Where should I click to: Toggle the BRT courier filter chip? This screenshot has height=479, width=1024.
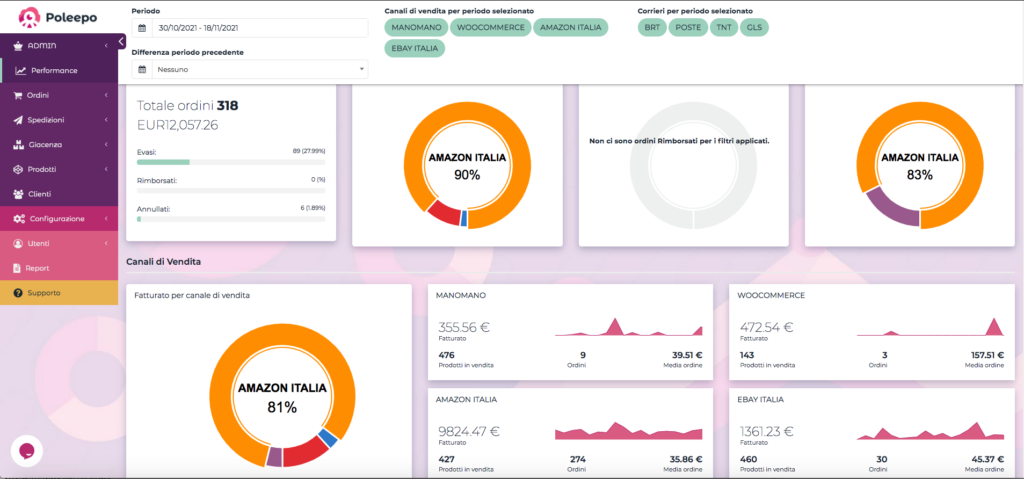pos(652,27)
